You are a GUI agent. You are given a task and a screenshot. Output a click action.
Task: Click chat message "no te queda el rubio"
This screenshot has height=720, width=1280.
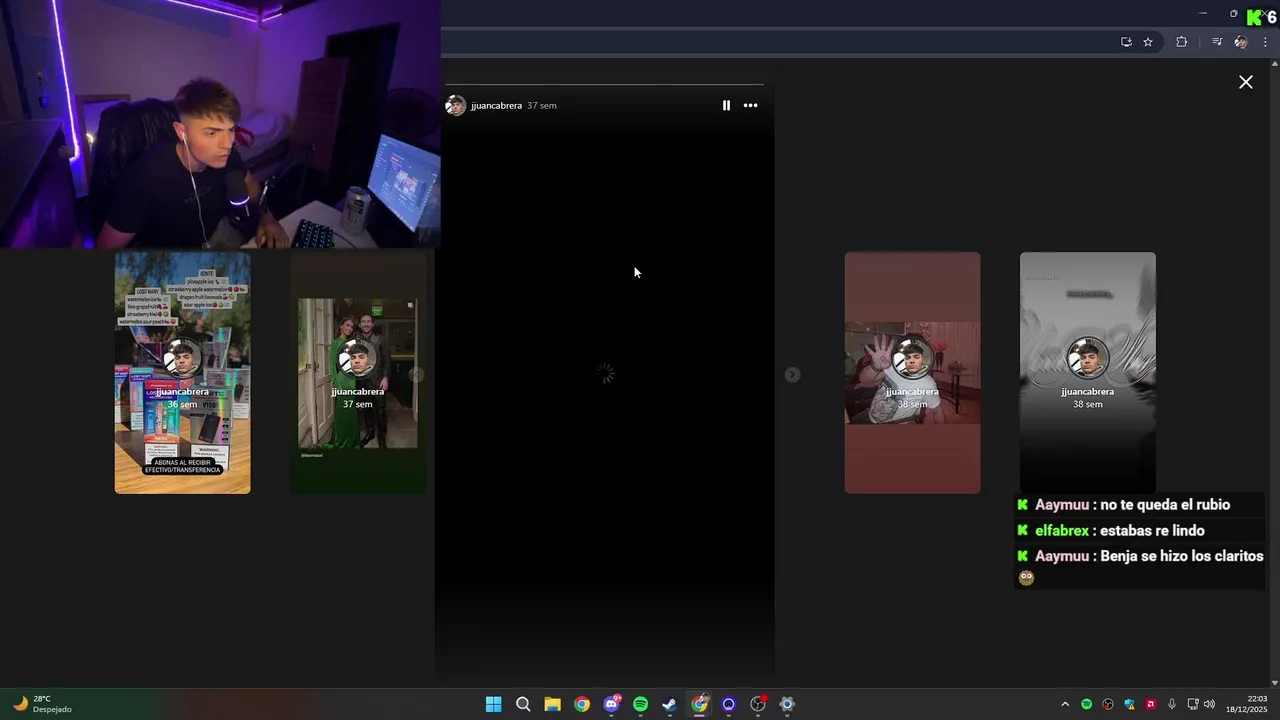1165,505
